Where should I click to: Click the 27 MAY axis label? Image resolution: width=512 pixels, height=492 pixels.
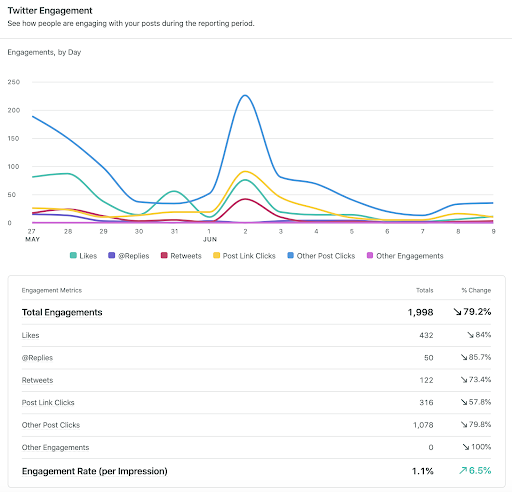[x=32, y=235]
